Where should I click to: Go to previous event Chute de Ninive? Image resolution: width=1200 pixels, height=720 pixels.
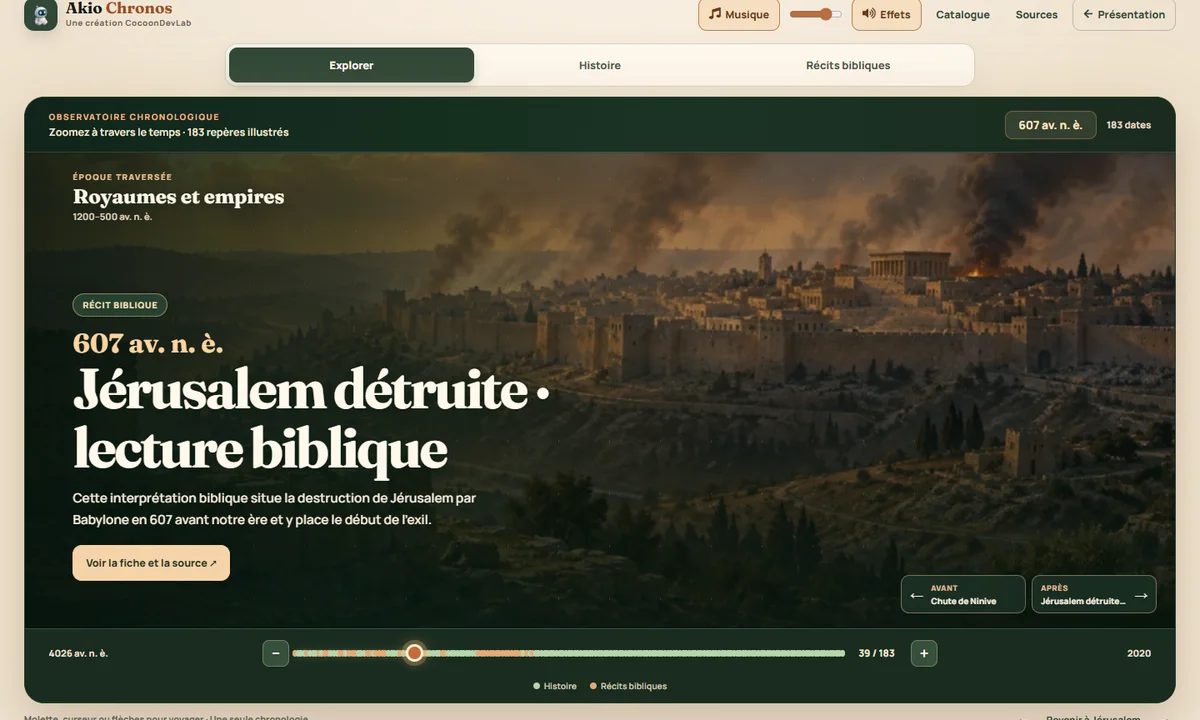963,594
